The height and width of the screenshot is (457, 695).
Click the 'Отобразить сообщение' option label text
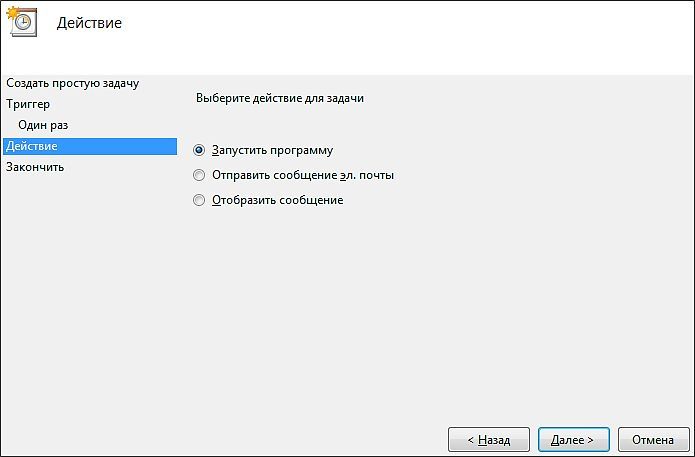(x=277, y=200)
